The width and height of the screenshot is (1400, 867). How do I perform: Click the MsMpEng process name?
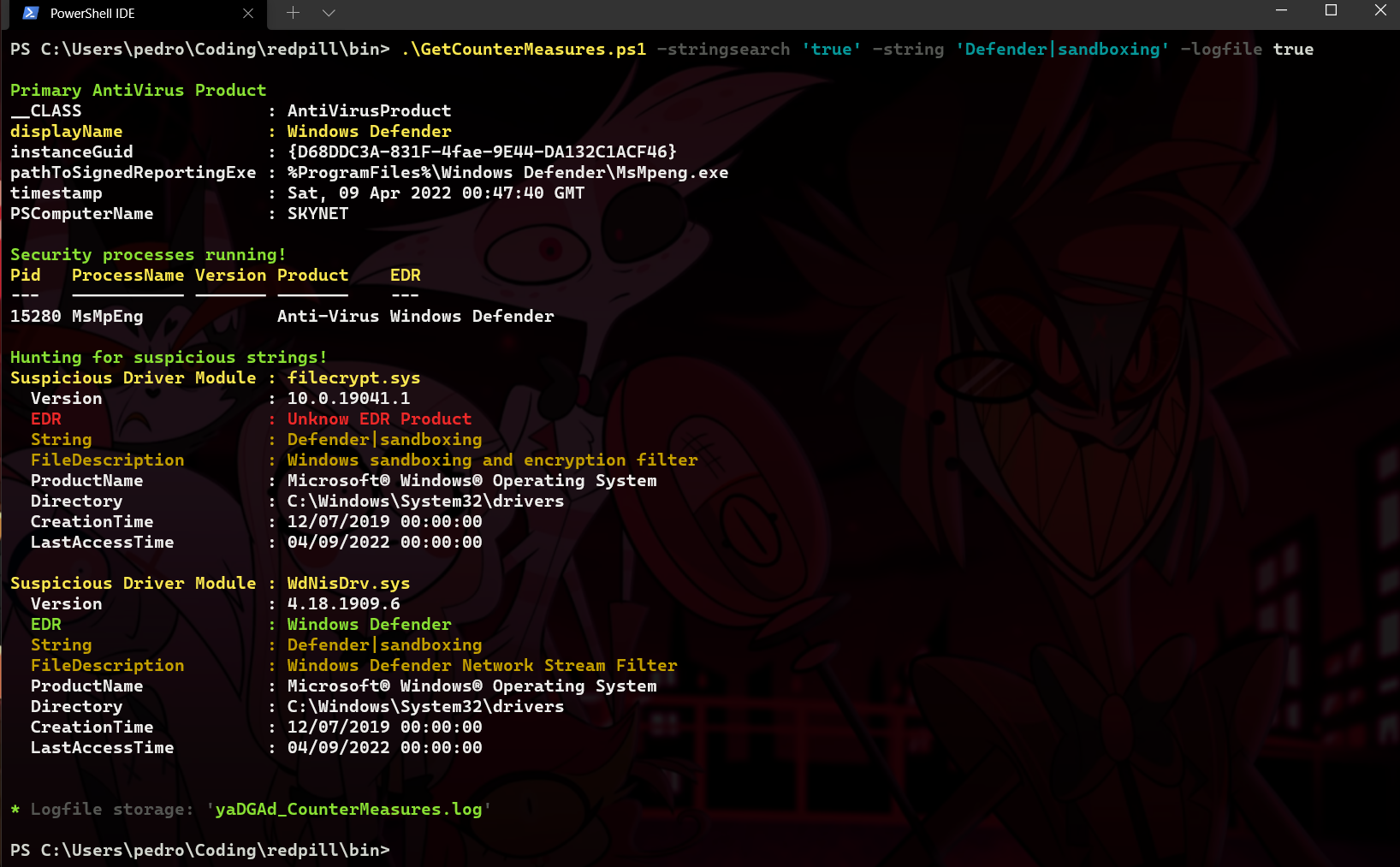tap(107, 316)
